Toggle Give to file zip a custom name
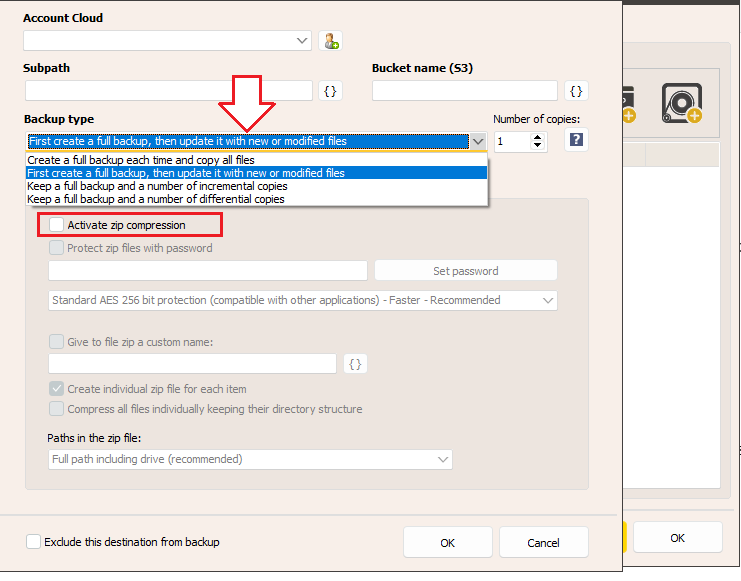741x581 pixels. [56, 341]
